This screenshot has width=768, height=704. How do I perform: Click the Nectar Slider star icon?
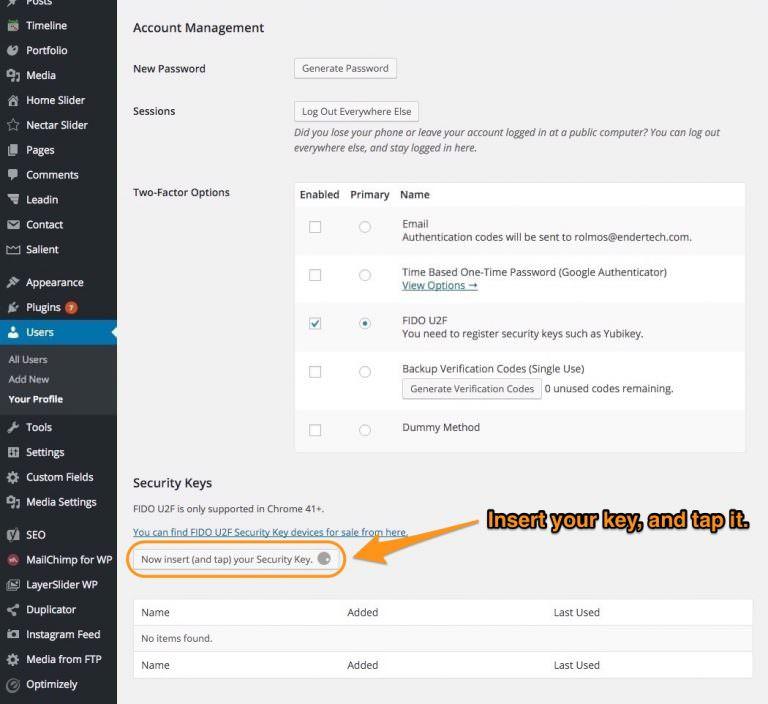13,125
